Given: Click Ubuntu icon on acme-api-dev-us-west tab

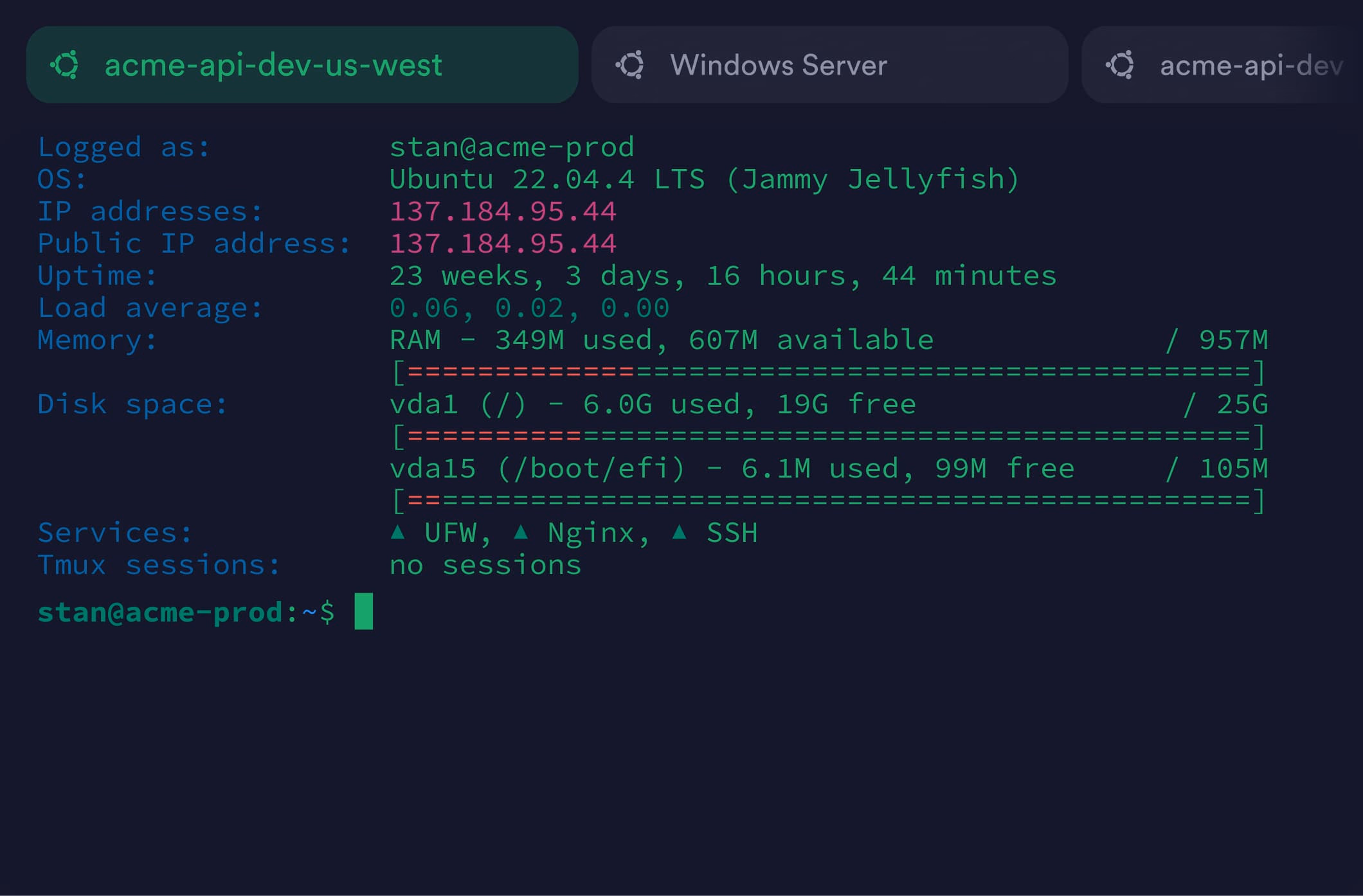Looking at the screenshot, I should [65, 65].
